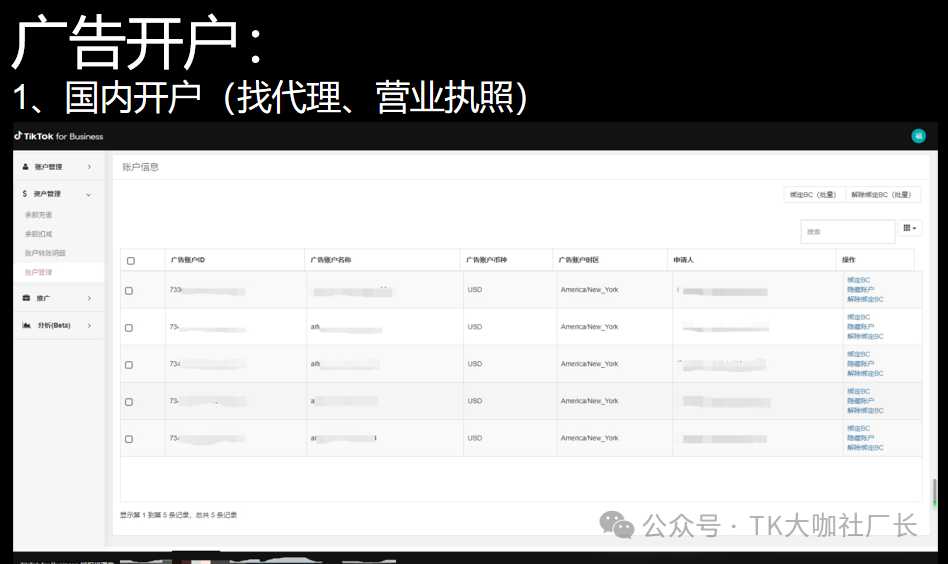Screen dimensions: 948x564
Task: Collapse the 资产管理 sidebar section
Action: click(x=89, y=194)
